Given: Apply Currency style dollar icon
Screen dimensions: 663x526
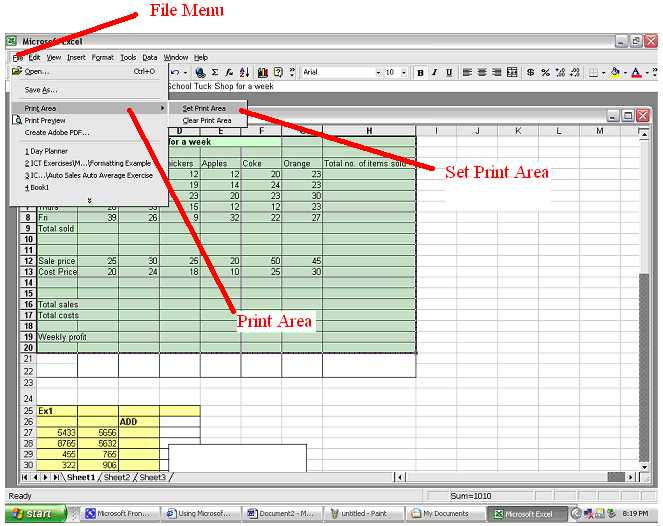Looking at the screenshot, I should pyautogui.click(x=530, y=73).
